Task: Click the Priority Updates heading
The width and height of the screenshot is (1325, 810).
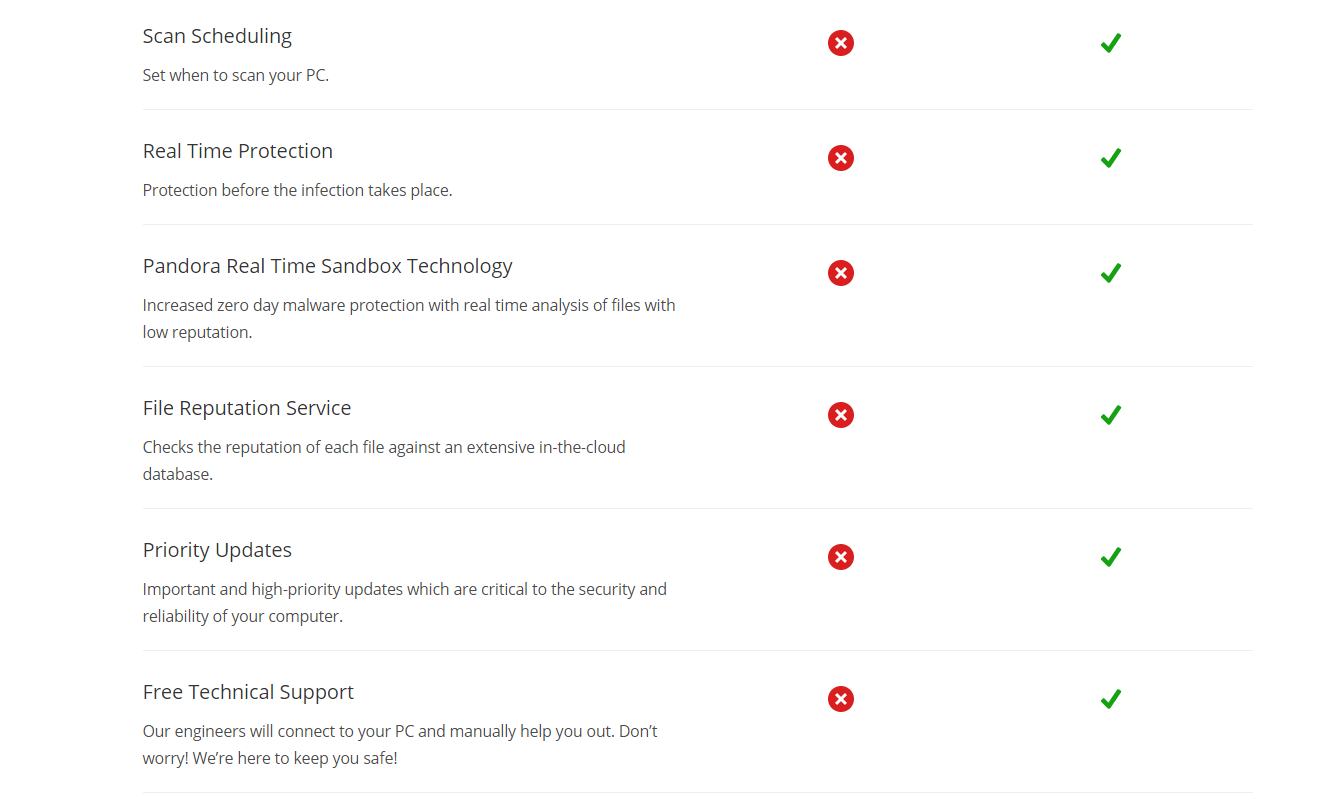Action: click(217, 550)
